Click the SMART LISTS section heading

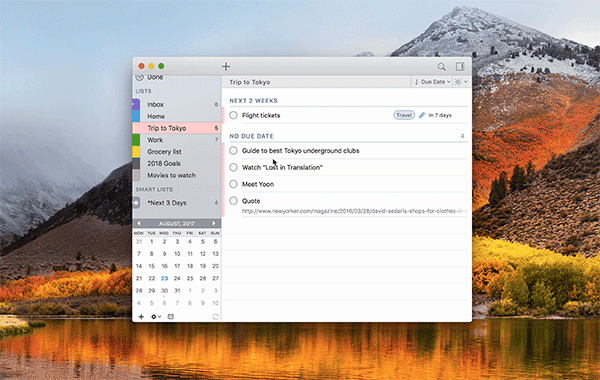coord(155,189)
